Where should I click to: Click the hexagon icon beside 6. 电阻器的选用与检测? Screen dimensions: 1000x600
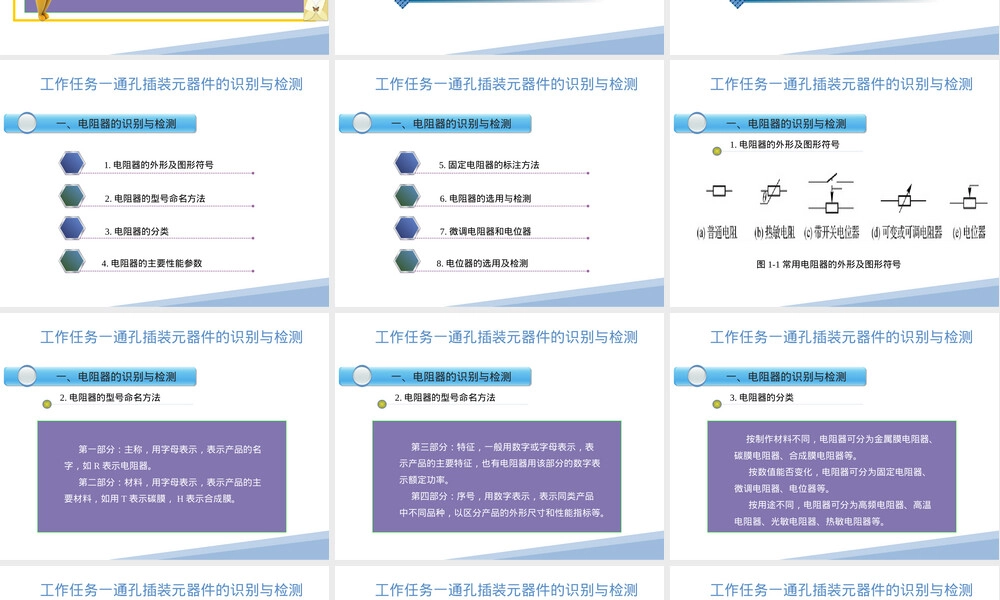pyautogui.click(x=407, y=196)
